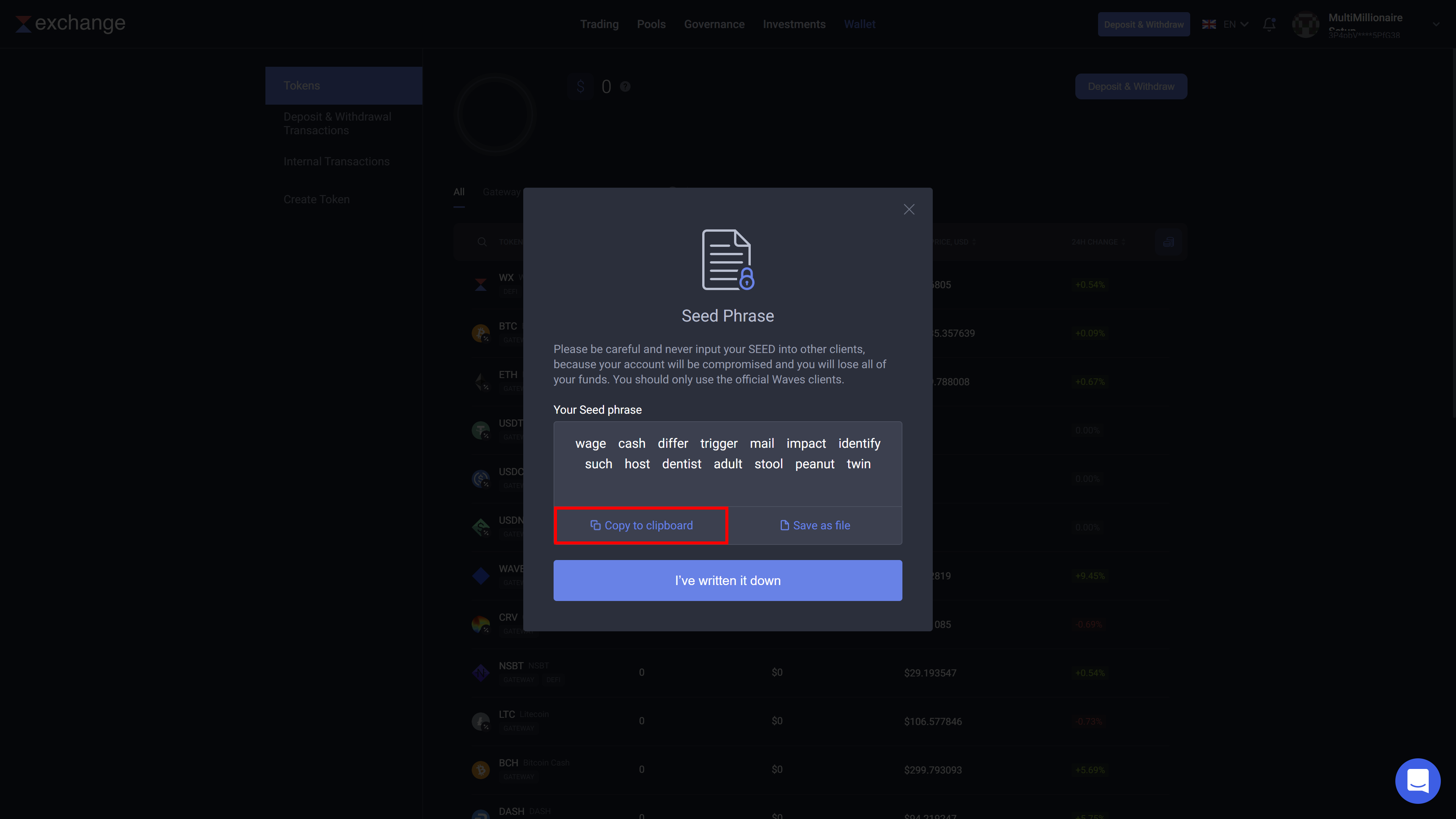
Task: Open the Trading menu
Action: tap(599, 24)
